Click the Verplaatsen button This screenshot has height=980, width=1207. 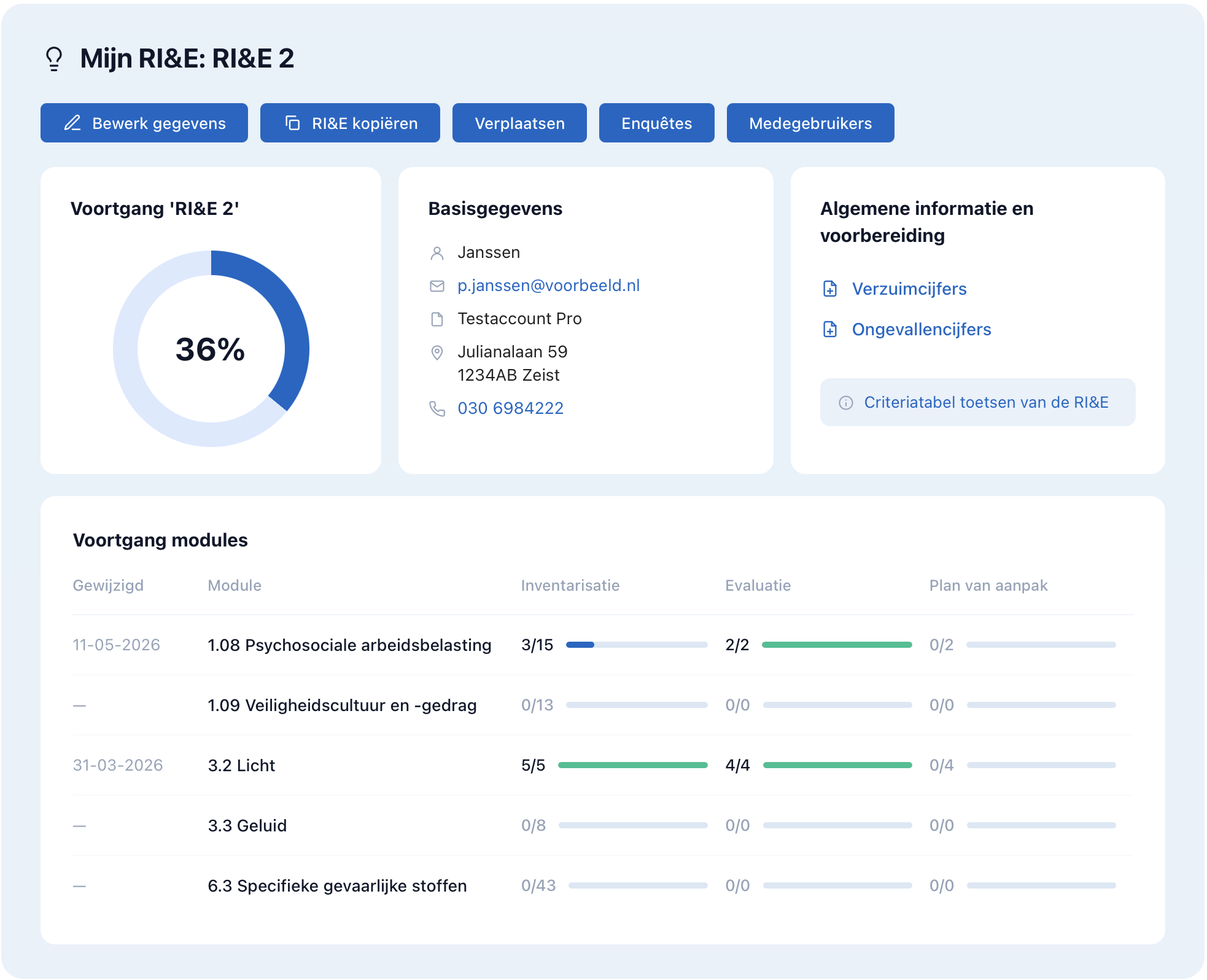(519, 123)
